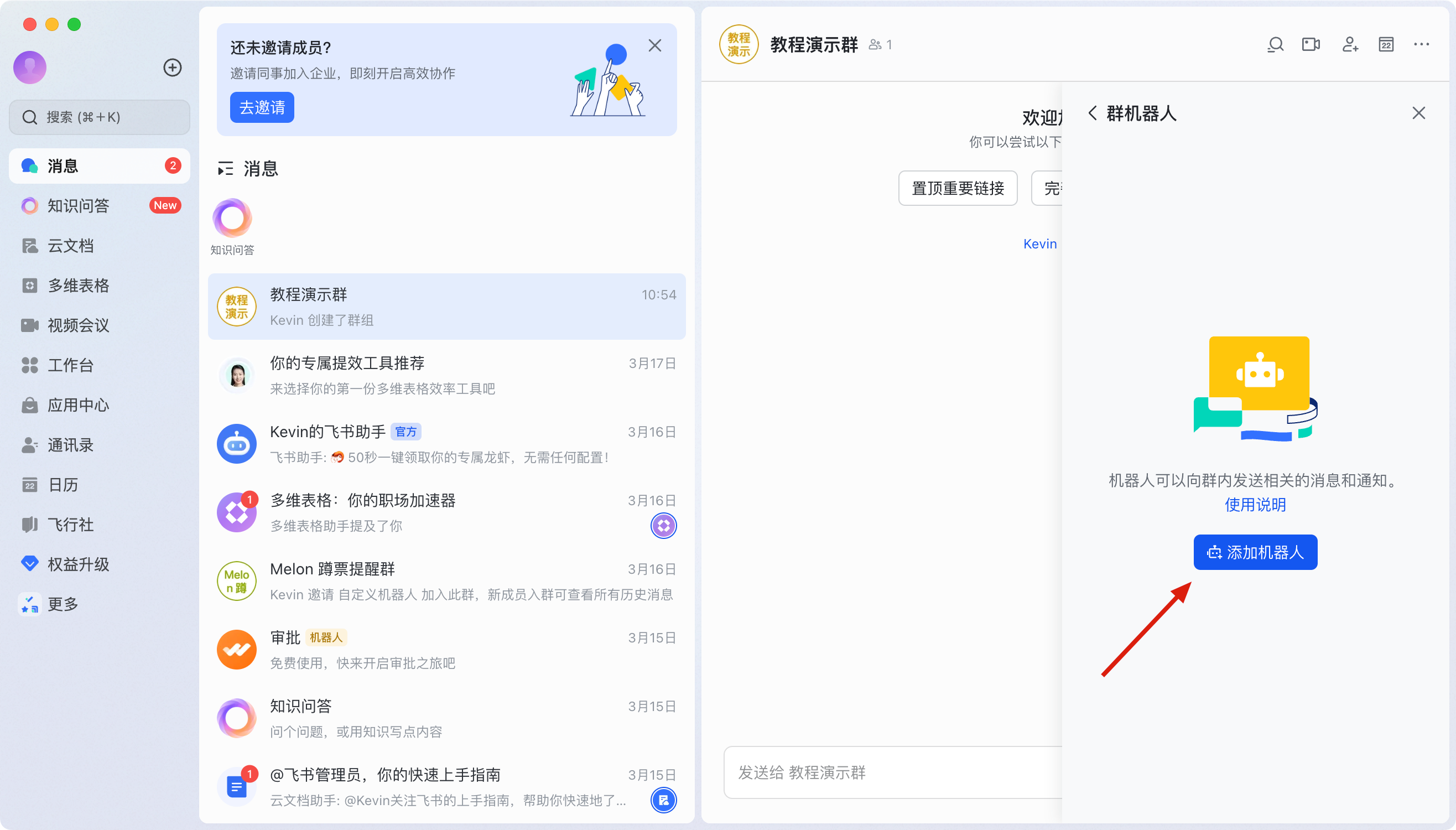
Task: Open 飞行社 in sidebar
Action: (x=100, y=525)
